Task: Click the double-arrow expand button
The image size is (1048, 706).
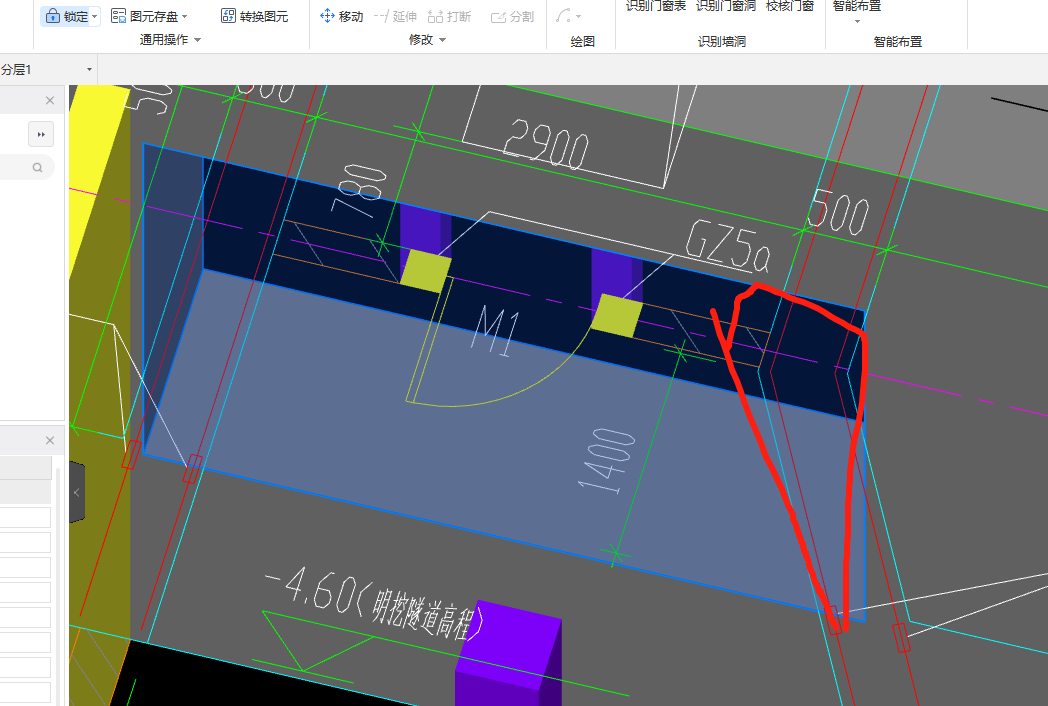Action: (41, 134)
